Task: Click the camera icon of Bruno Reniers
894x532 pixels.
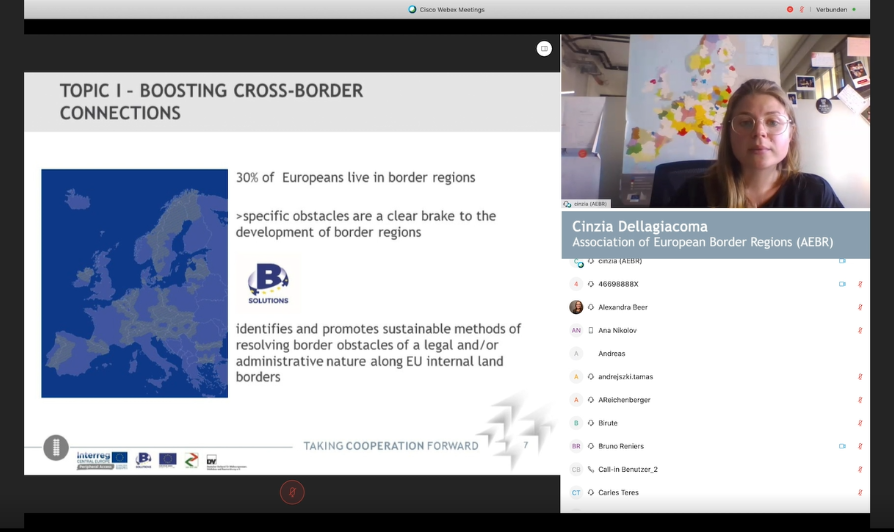Action: tap(842, 446)
